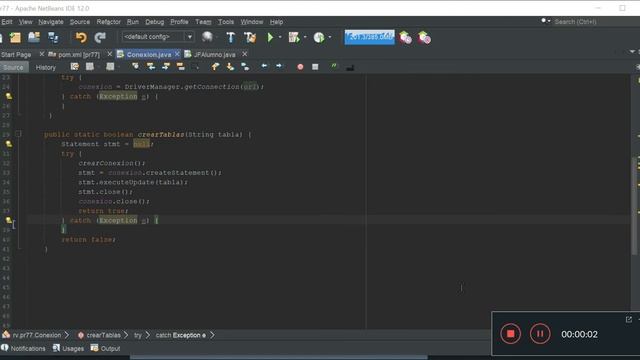Screen dimensions: 640x360
Task: Click the lightbulb hint on line 38
Action: point(9,220)
